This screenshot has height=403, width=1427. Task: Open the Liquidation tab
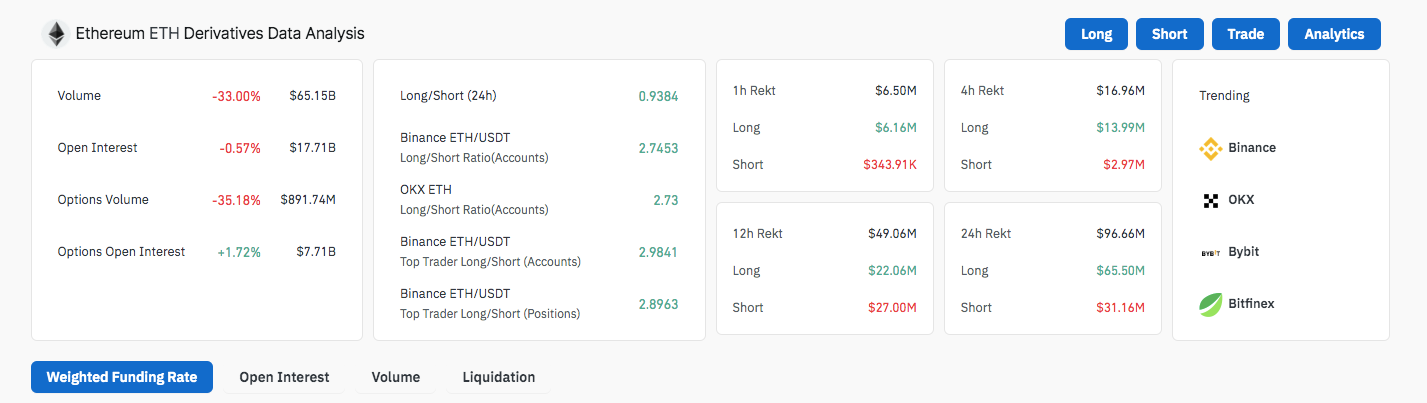(x=498, y=377)
